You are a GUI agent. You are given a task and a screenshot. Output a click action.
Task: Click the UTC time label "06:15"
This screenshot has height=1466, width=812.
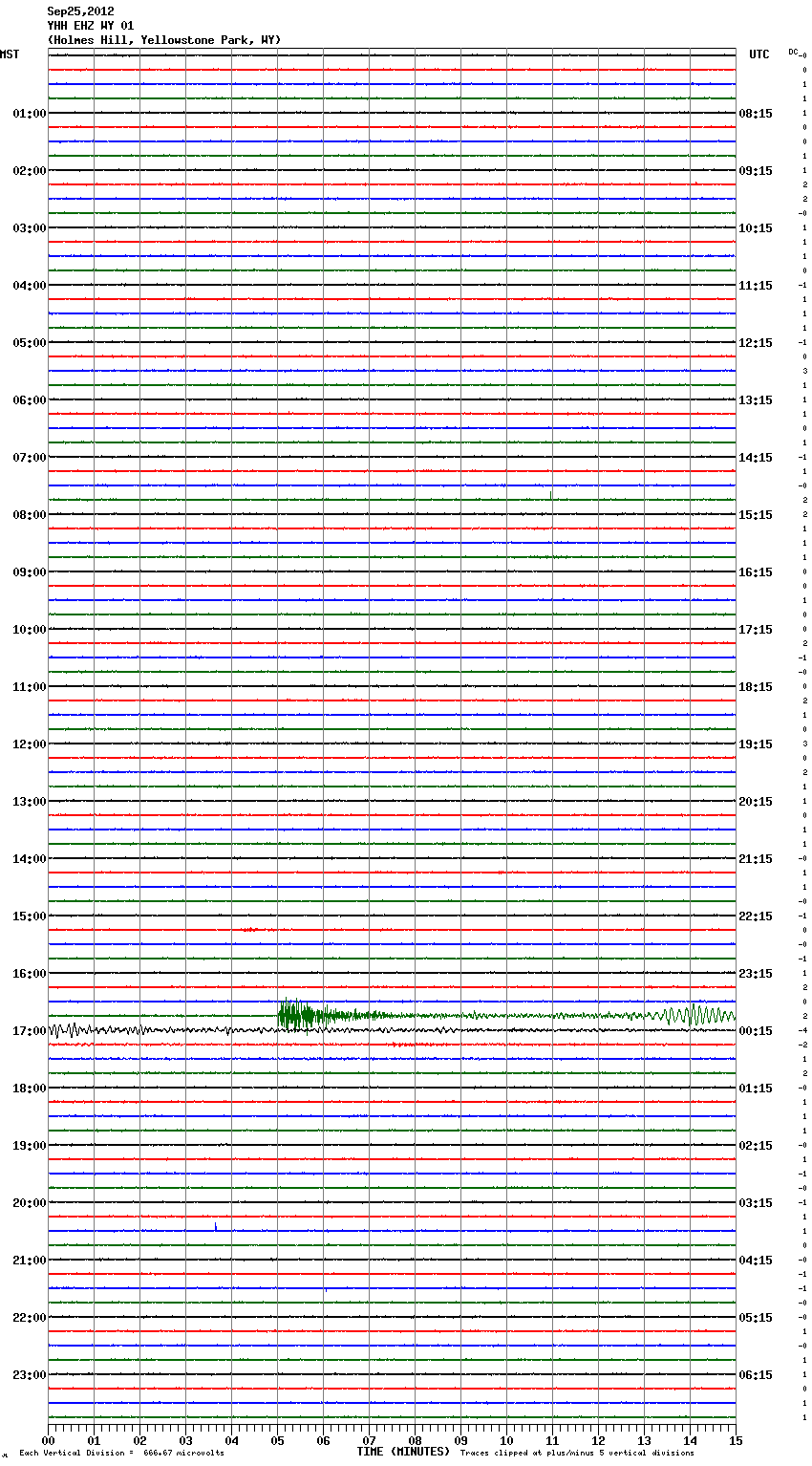click(x=756, y=1375)
